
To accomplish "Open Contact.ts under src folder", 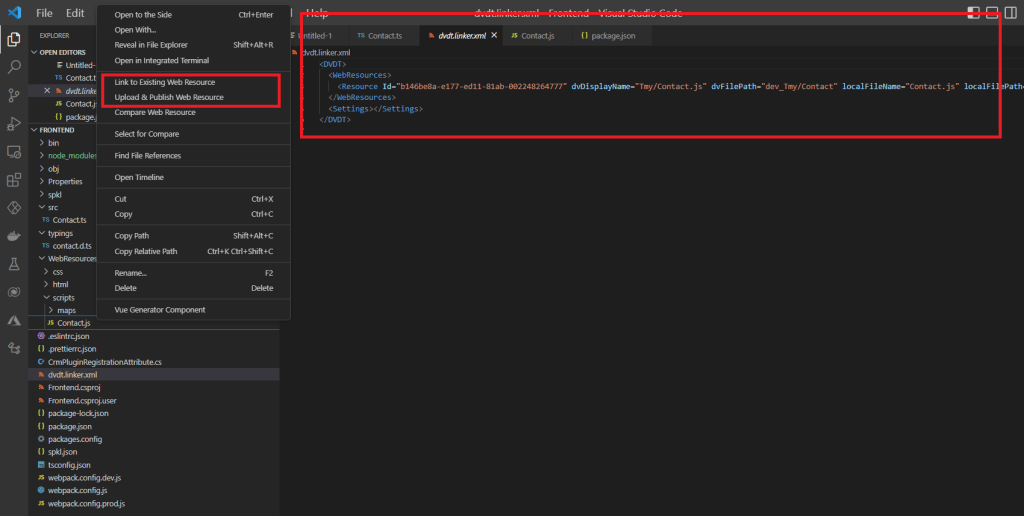I will 69,220.
